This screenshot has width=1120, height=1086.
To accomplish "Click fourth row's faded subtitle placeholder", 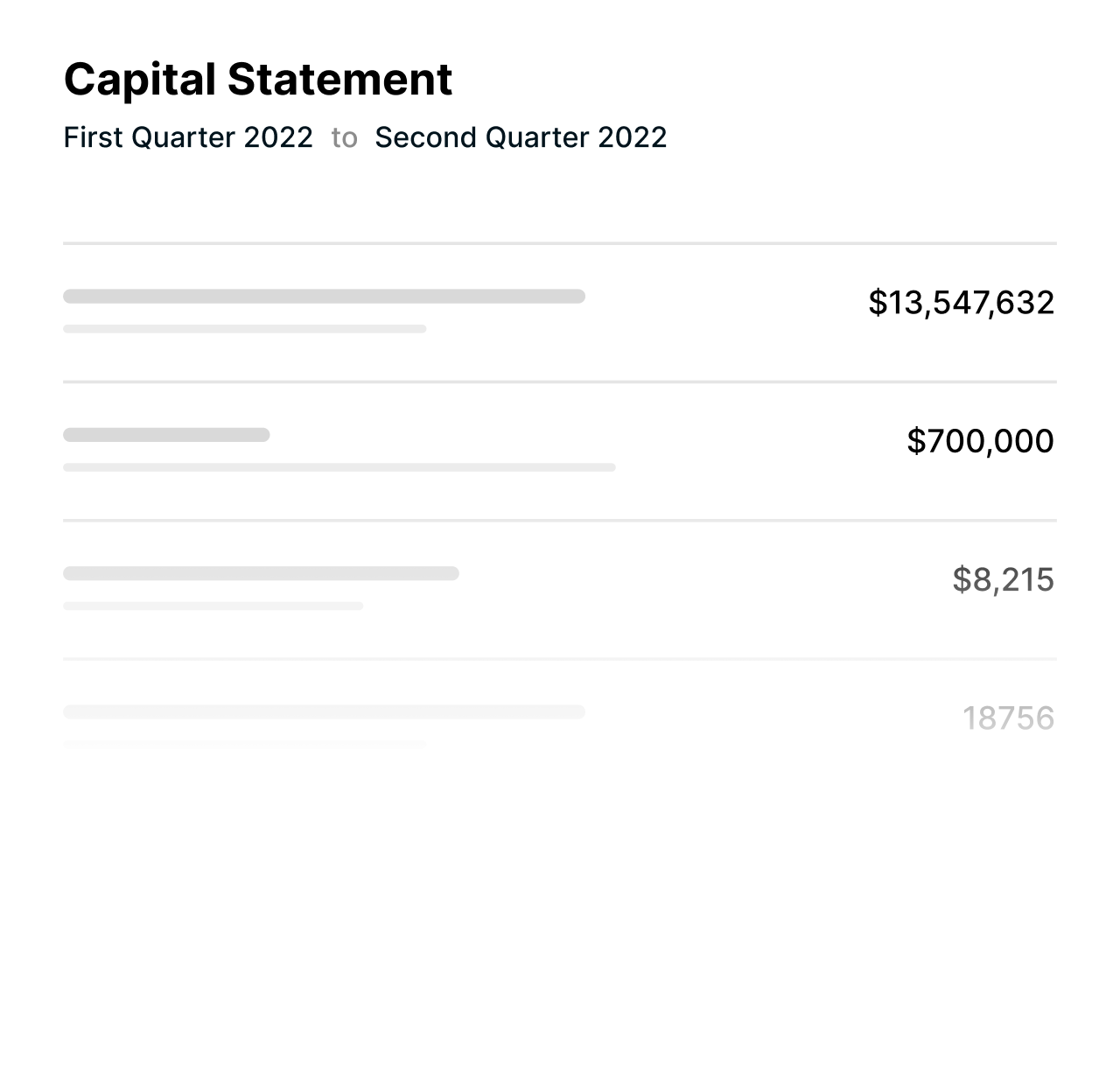I will (x=245, y=744).
